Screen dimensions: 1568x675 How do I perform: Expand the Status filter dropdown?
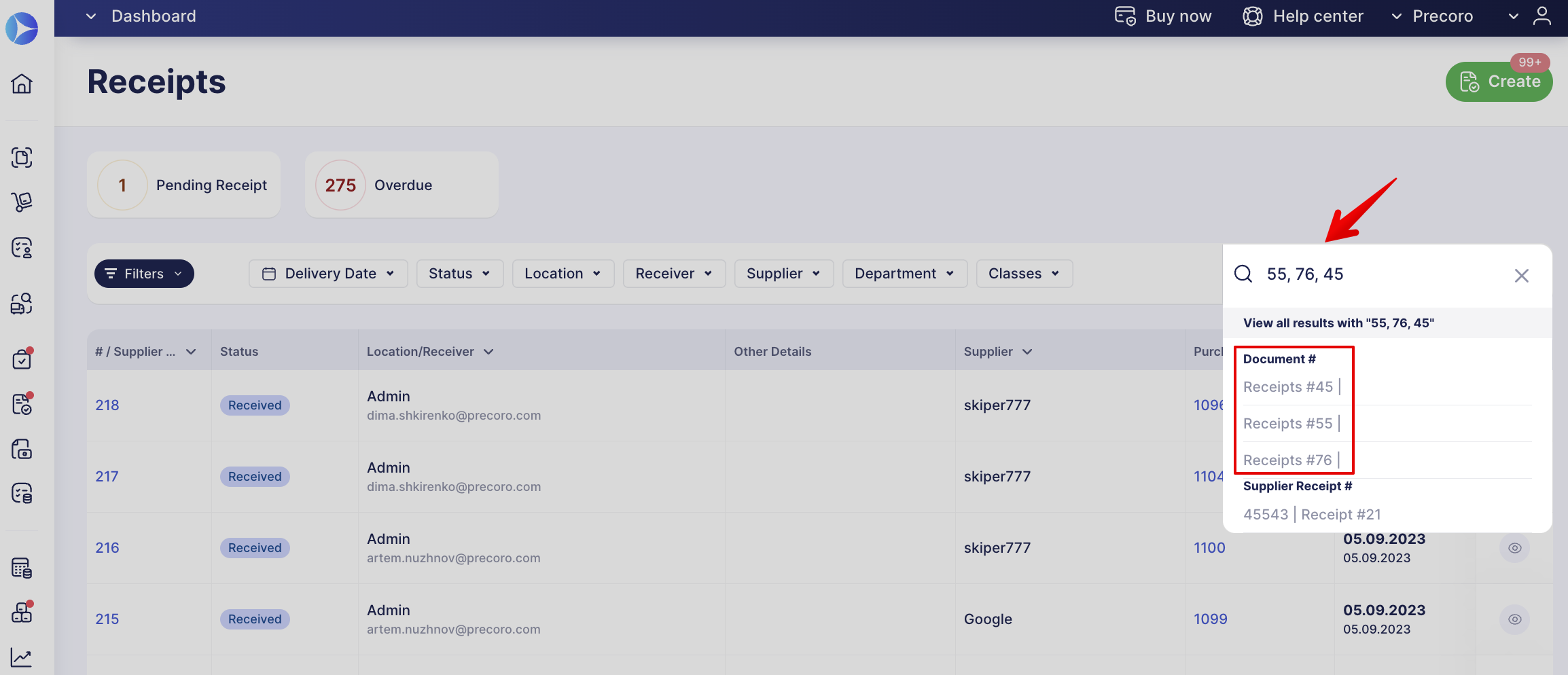point(460,274)
